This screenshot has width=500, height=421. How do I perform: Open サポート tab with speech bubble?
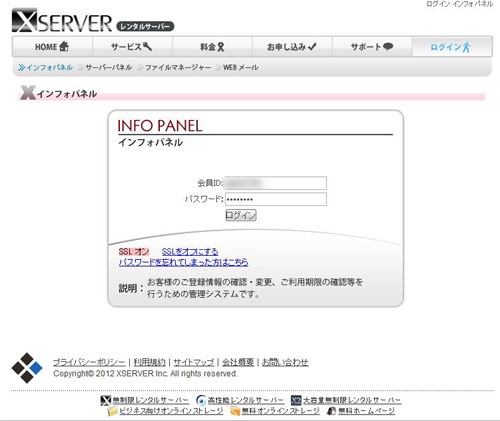click(x=372, y=47)
